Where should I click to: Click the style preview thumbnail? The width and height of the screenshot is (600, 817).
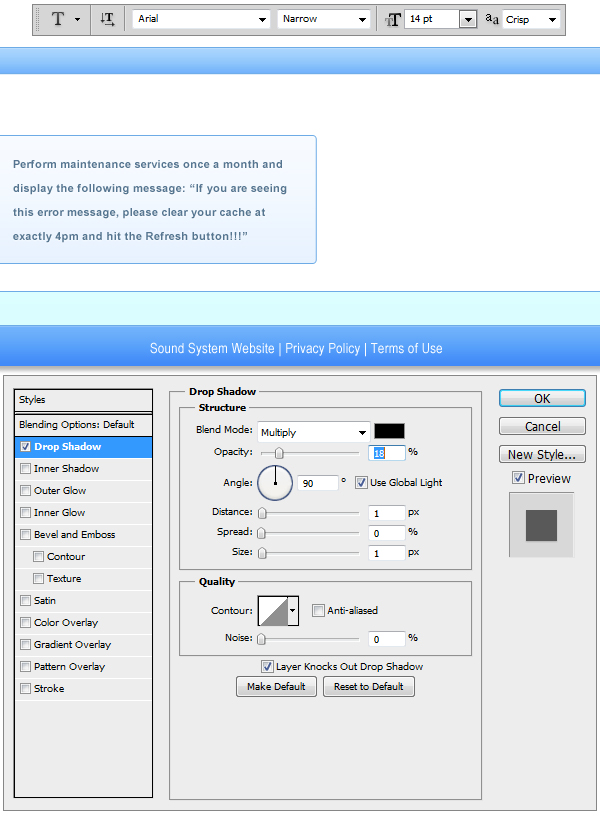[x=541, y=525]
